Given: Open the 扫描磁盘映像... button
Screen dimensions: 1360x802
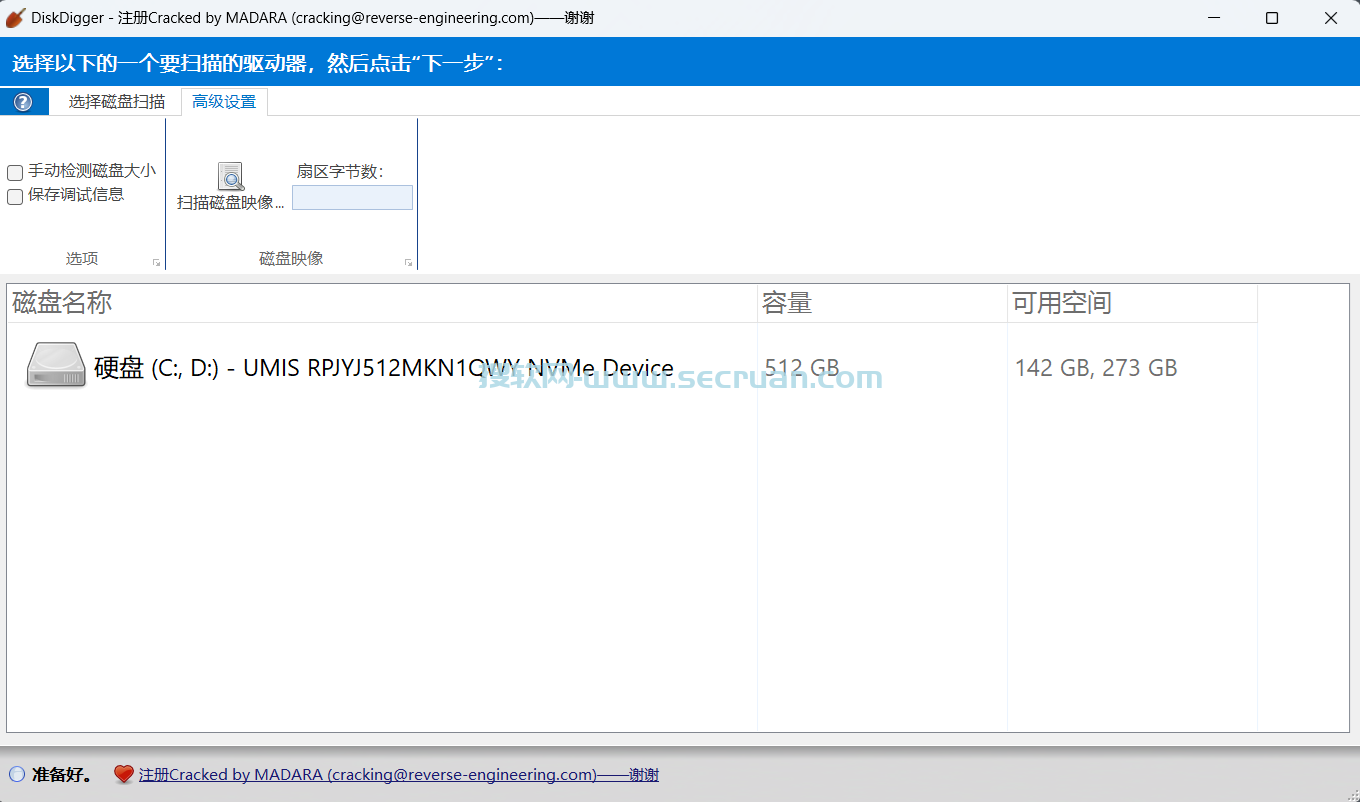Looking at the screenshot, I should pyautogui.click(x=231, y=187).
